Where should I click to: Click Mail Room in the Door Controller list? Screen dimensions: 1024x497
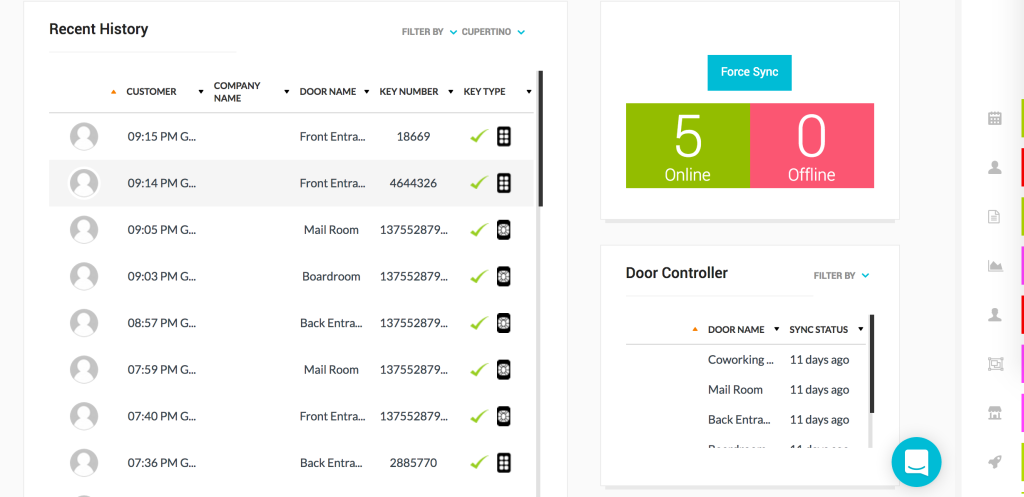coord(735,390)
